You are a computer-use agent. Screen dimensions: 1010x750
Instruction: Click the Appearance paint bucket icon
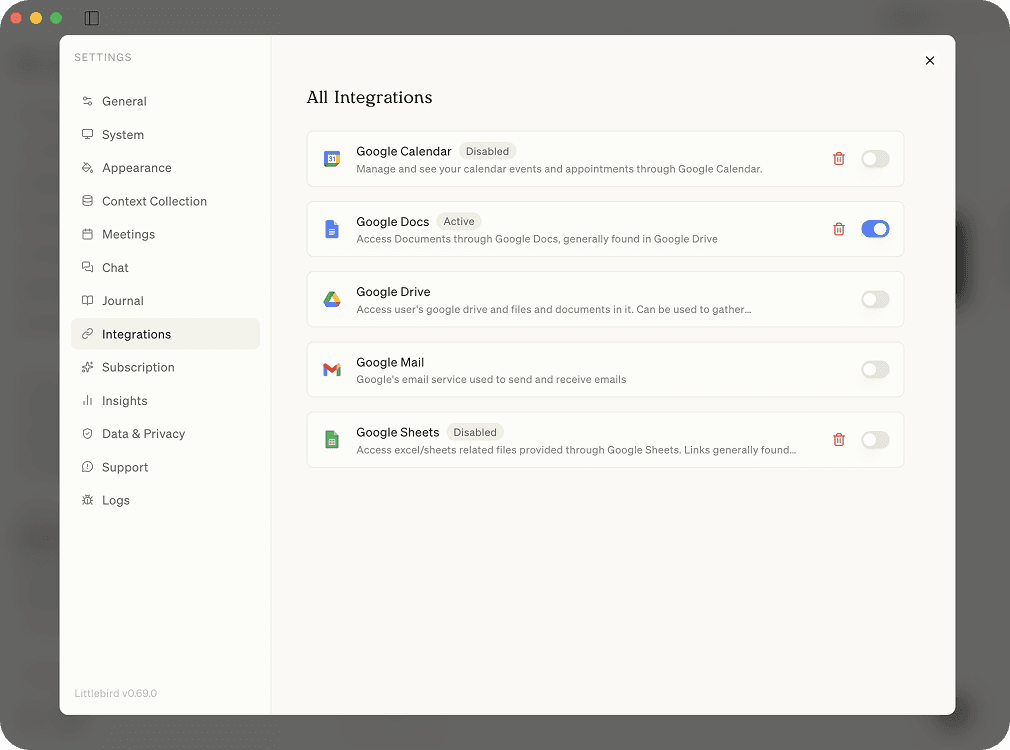tap(88, 168)
